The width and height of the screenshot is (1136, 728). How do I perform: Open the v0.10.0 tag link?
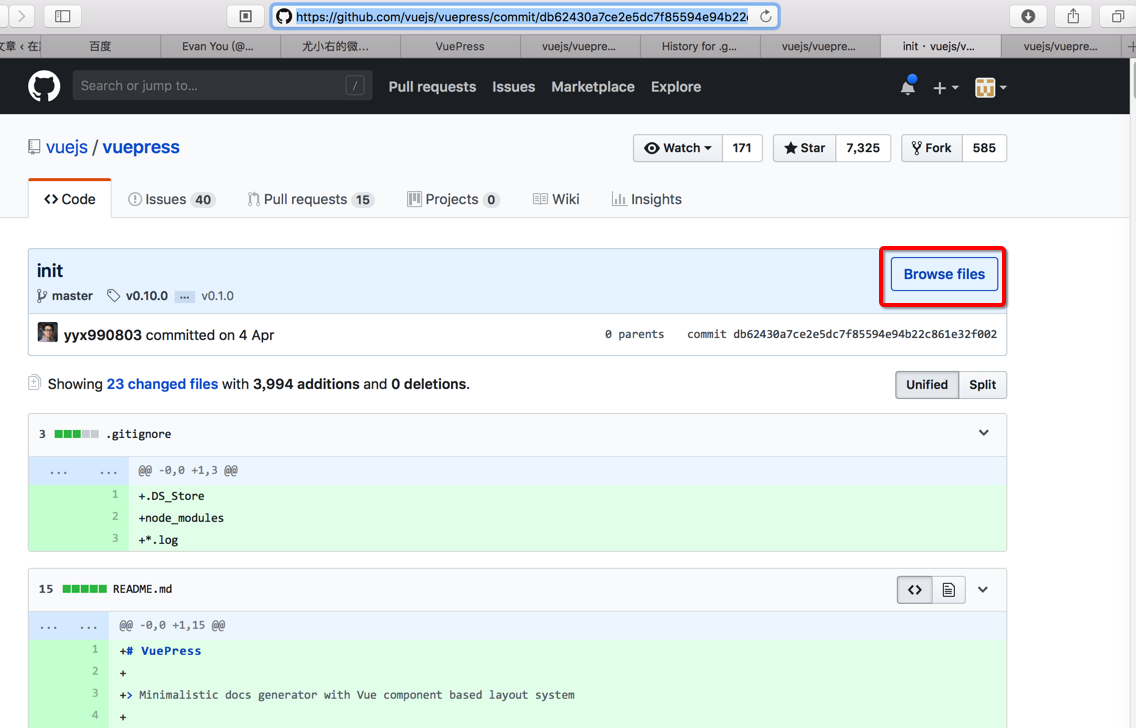(x=146, y=296)
